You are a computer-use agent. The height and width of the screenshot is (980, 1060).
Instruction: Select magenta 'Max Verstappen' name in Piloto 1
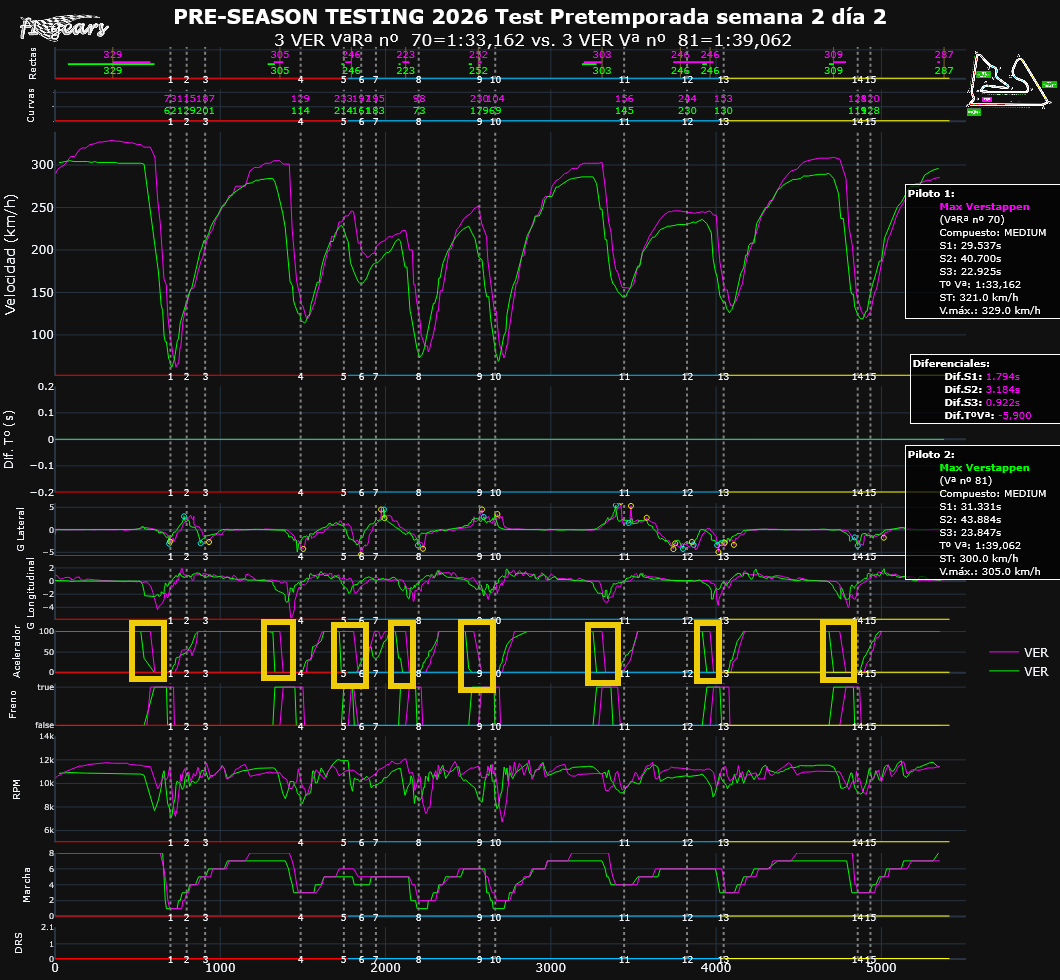point(984,207)
